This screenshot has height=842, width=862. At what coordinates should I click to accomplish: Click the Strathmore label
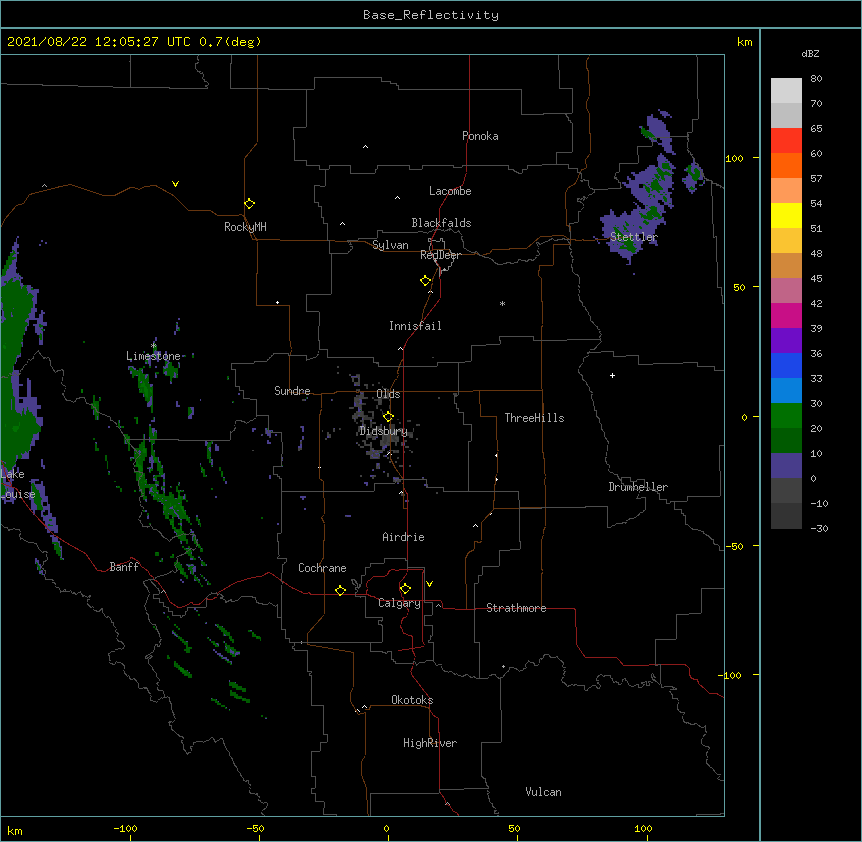click(516, 608)
